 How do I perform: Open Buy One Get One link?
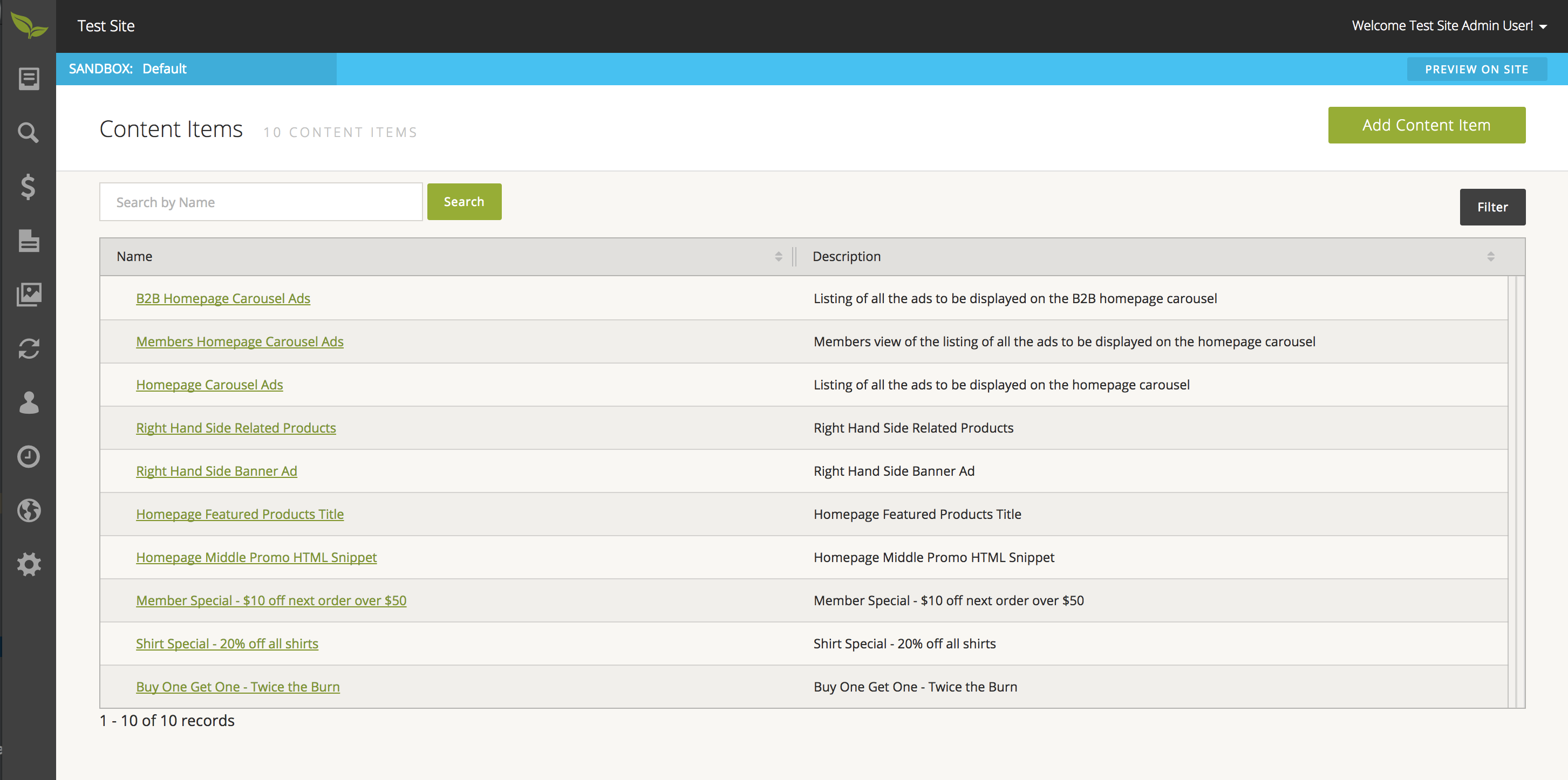point(237,688)
